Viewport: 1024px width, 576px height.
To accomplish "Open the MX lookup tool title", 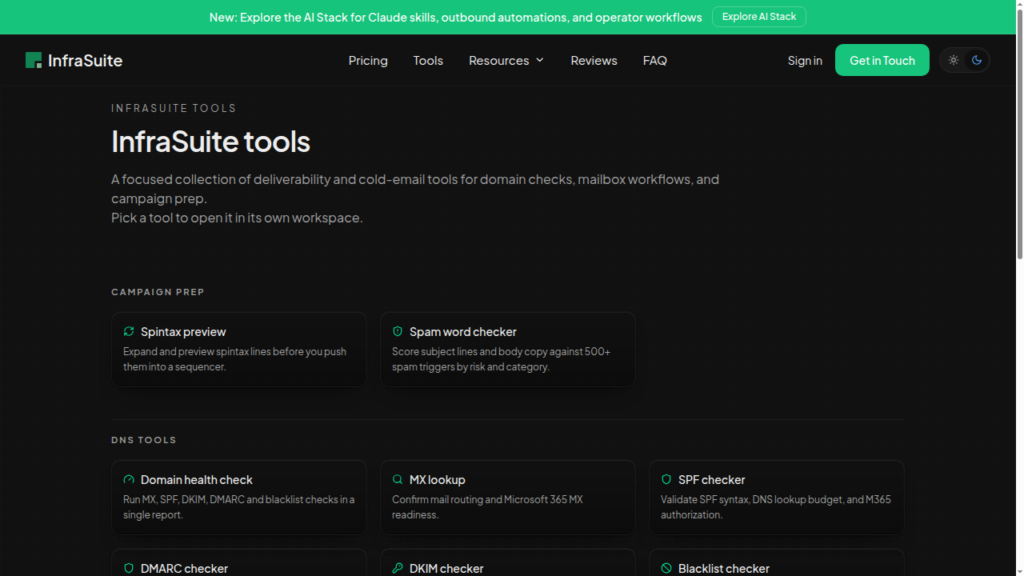I will [x=437, y=479].
